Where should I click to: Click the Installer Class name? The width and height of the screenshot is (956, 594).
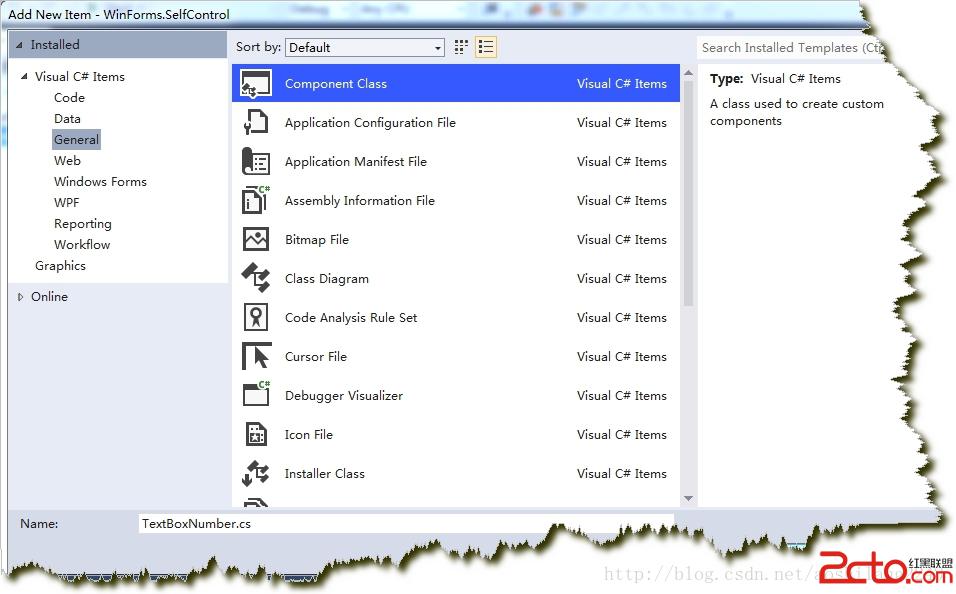pyautogui.click(x=324, y=474)
